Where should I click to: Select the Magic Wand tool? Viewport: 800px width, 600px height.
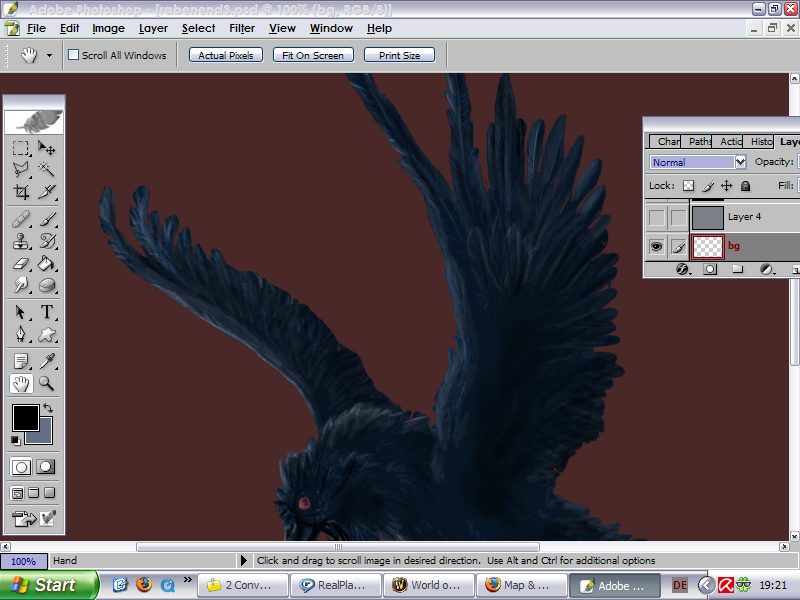click(47, 169)
